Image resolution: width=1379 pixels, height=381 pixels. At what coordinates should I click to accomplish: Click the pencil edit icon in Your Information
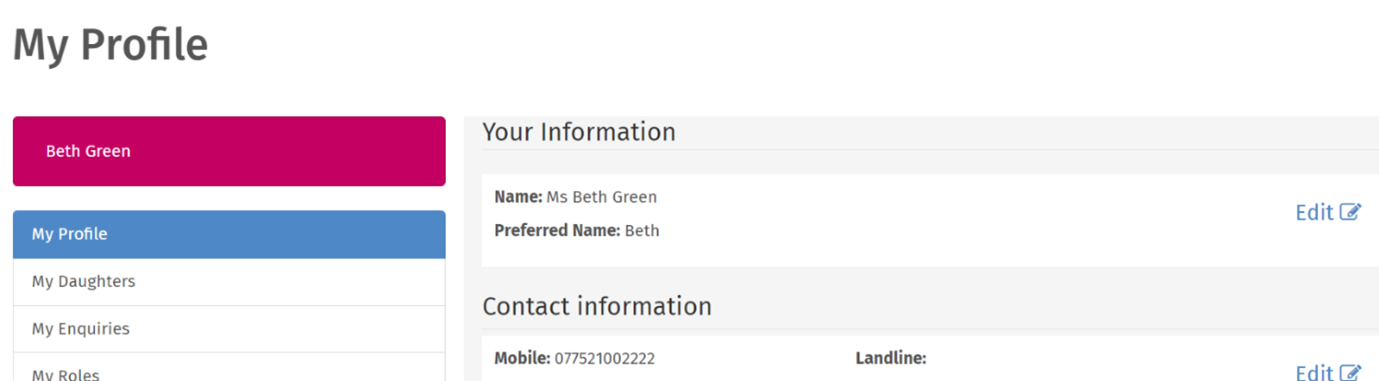1351,212
